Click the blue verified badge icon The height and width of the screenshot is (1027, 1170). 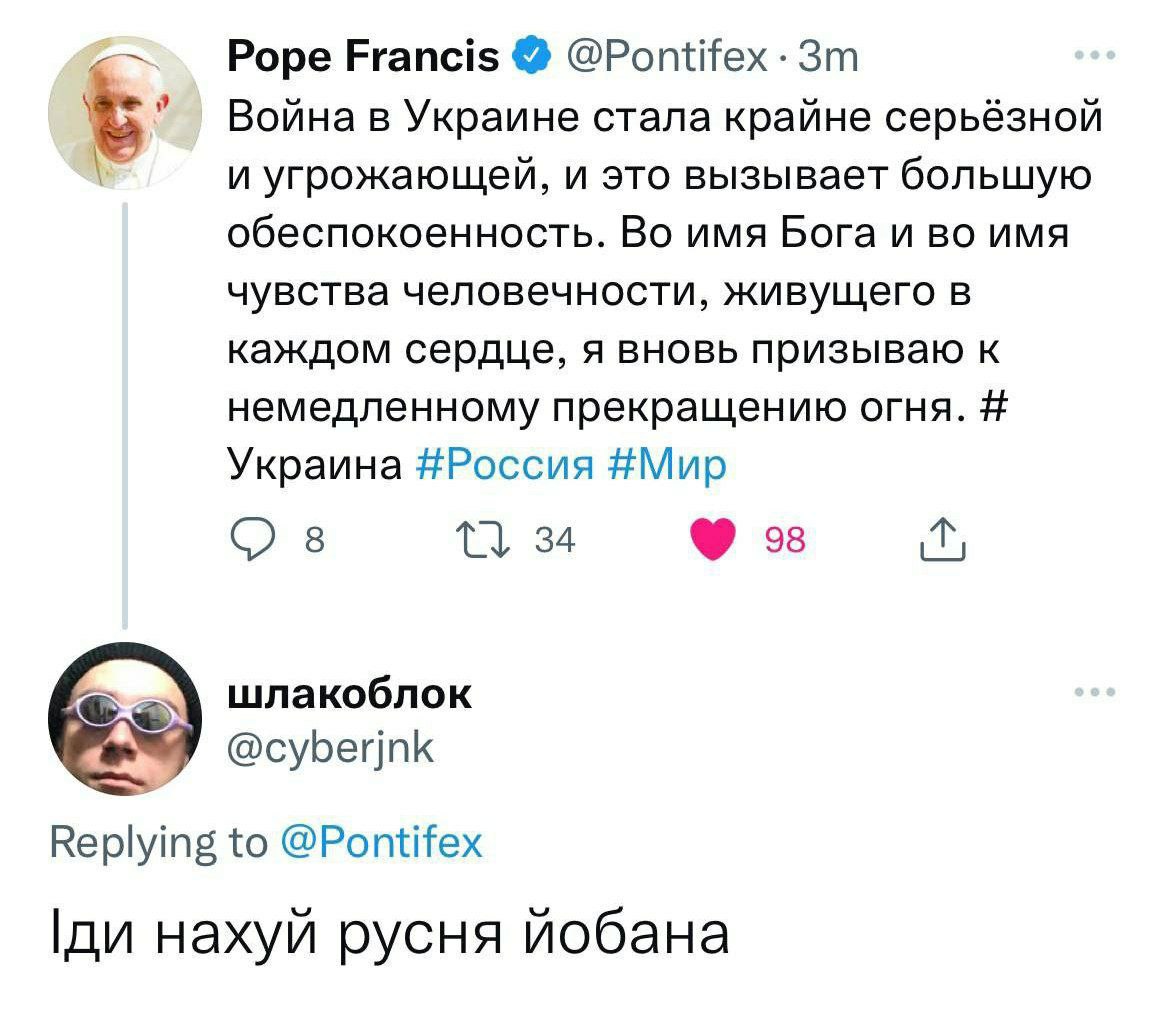532,56
